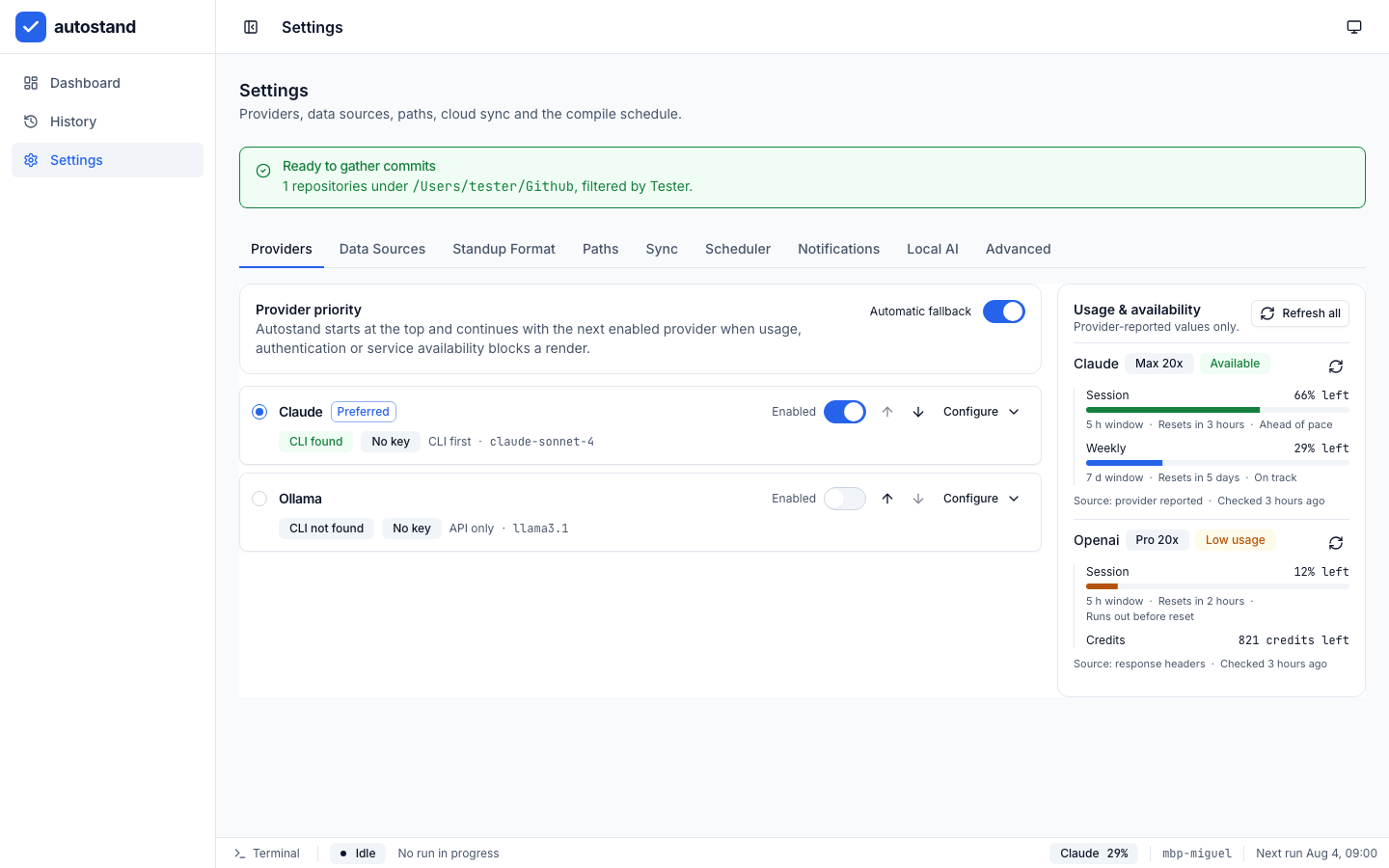Click the claude-sonnet-4 model name
Screen dimensions: 1389x868
pyautogui.click(x=542, y=442)
